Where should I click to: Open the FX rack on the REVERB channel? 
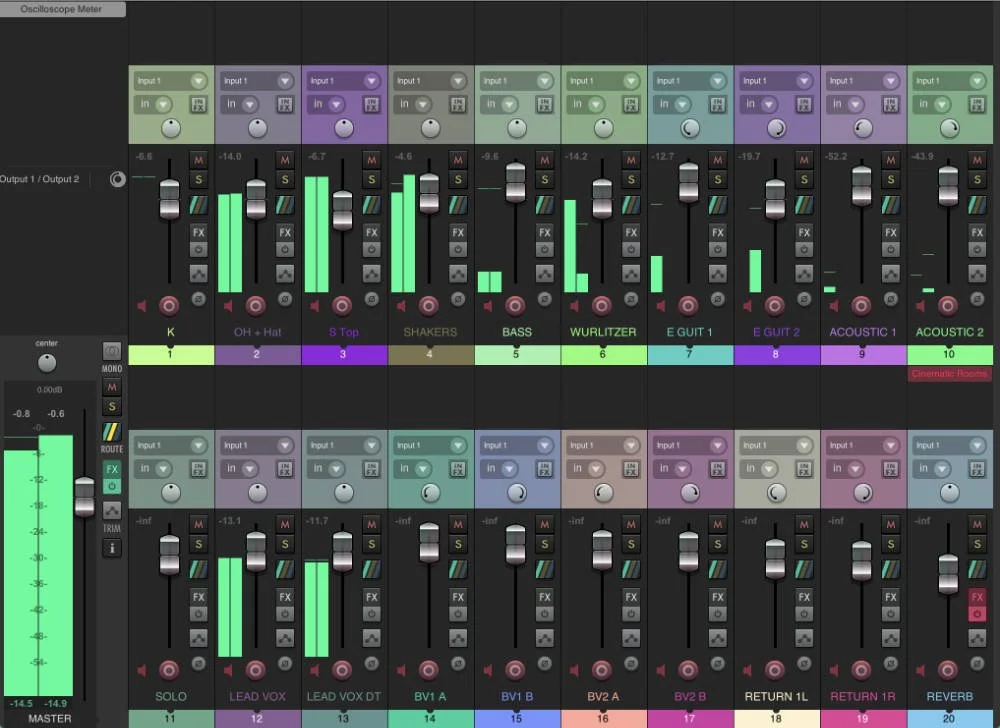(x=976, y=597)
